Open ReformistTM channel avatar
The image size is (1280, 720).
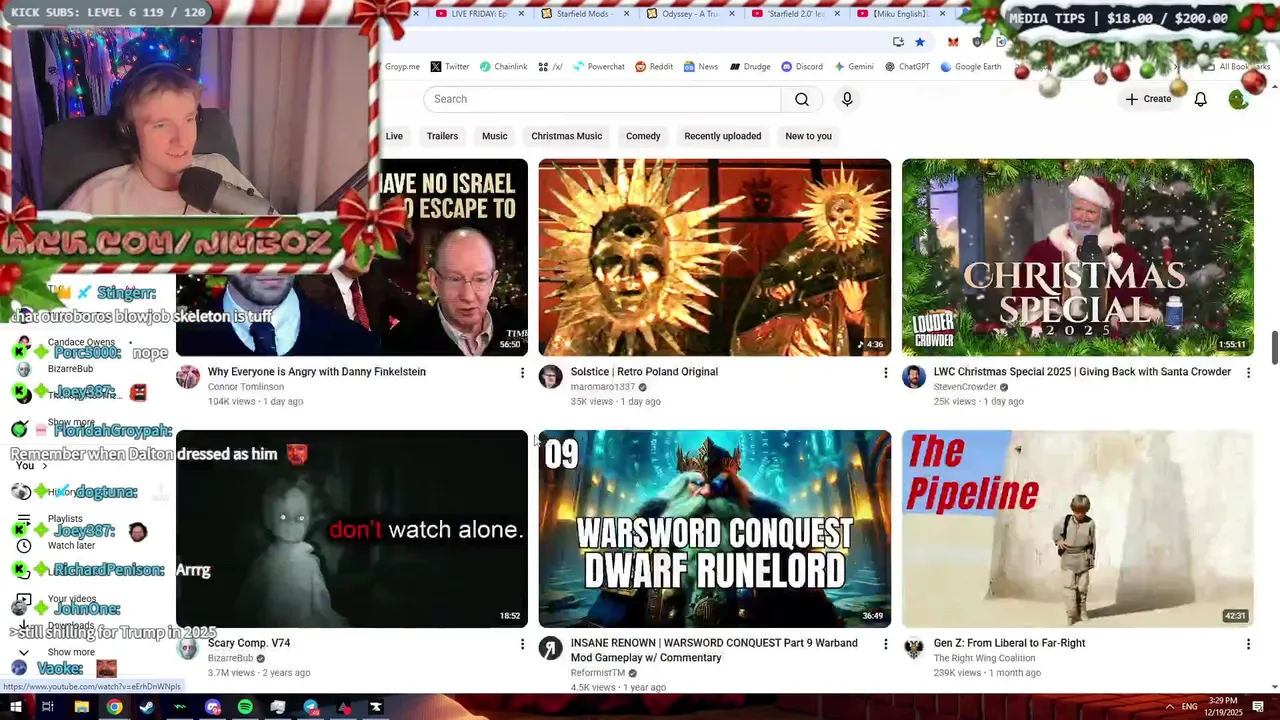(x=550, y=648)
